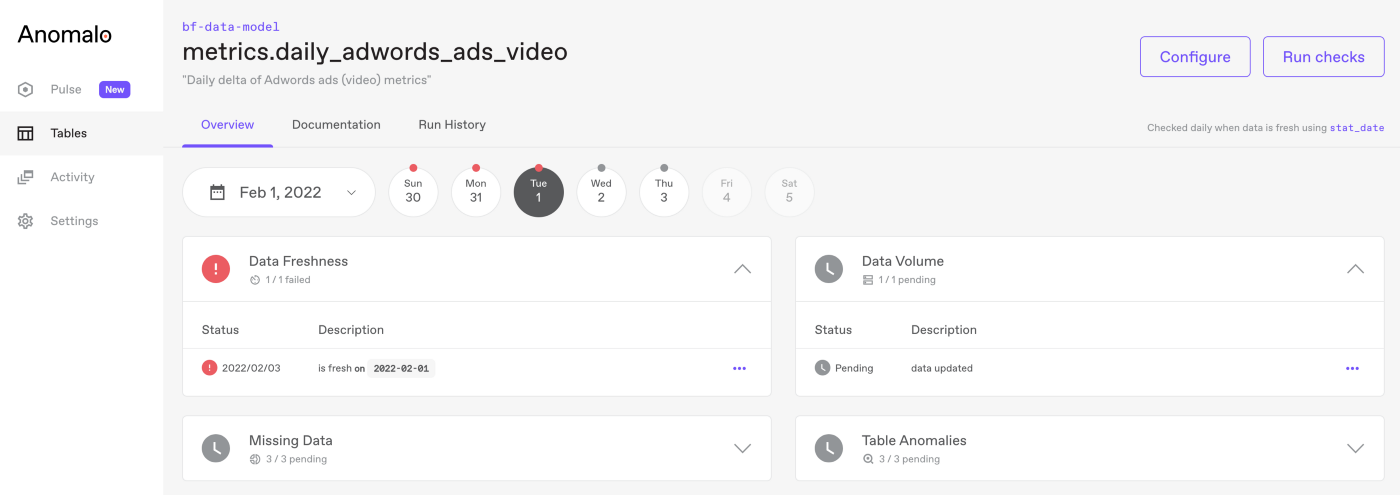
Task: Switch to the Run History tab
Action: pos(452,125)
